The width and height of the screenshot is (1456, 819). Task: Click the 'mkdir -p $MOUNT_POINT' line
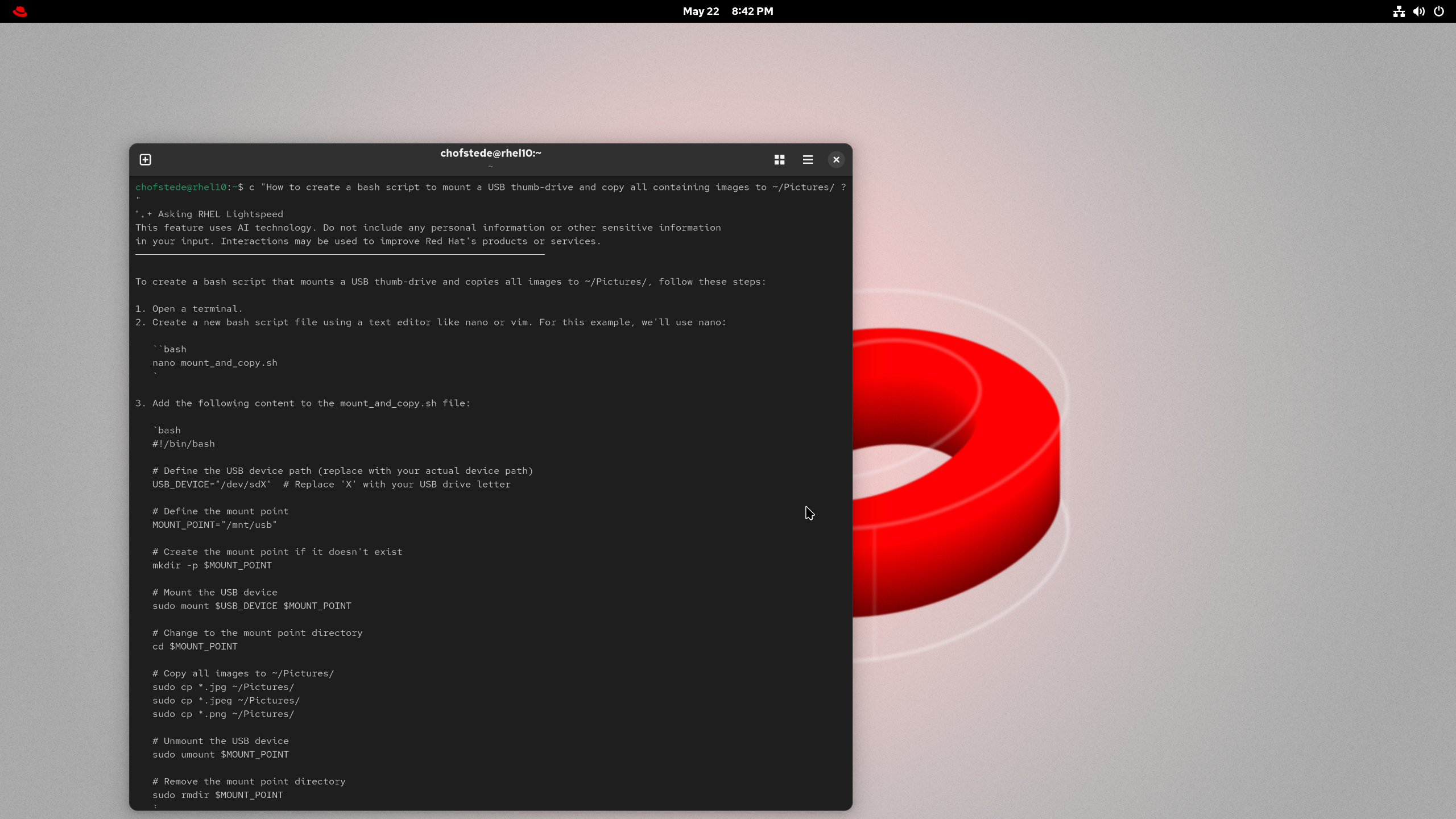coord(212,565)
